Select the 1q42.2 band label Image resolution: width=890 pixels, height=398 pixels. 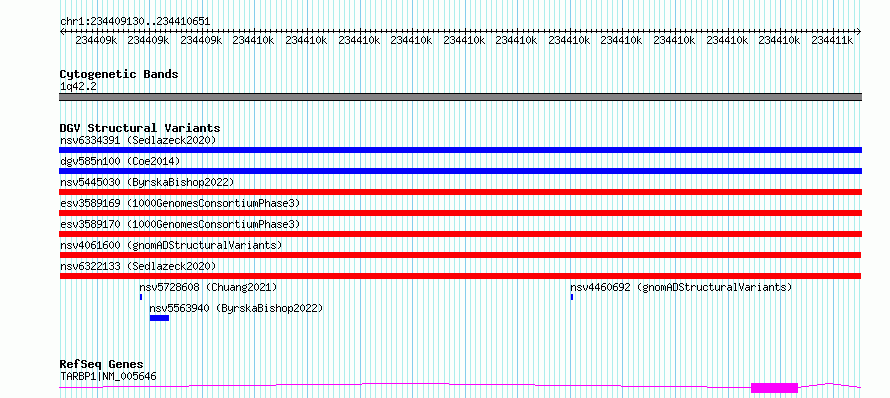[x=77, y=86]
